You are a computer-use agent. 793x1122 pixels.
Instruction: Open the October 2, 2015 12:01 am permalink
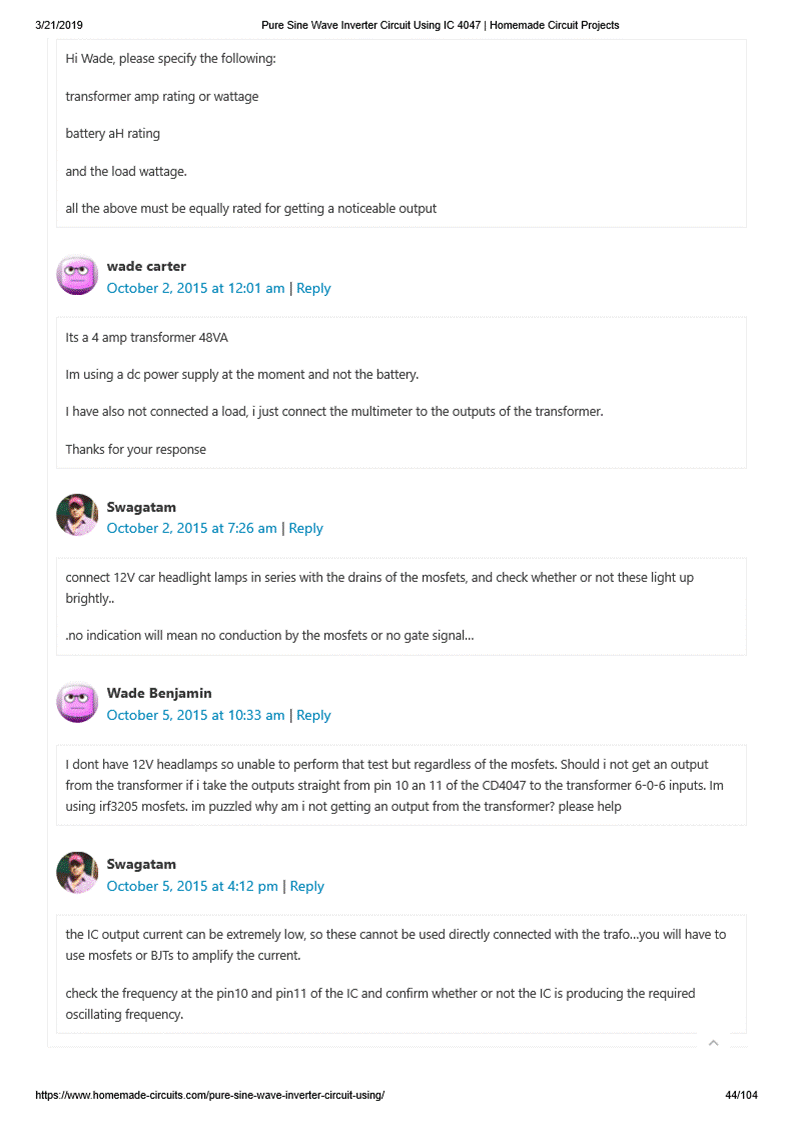point(196,288)
